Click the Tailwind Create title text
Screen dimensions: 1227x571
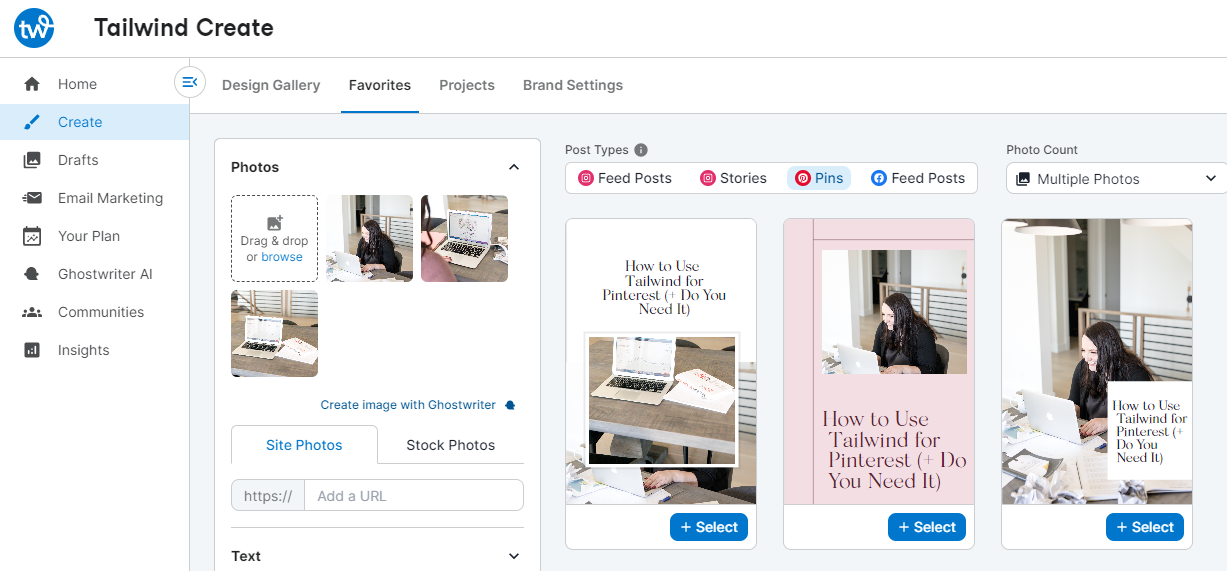coord(184,28)
